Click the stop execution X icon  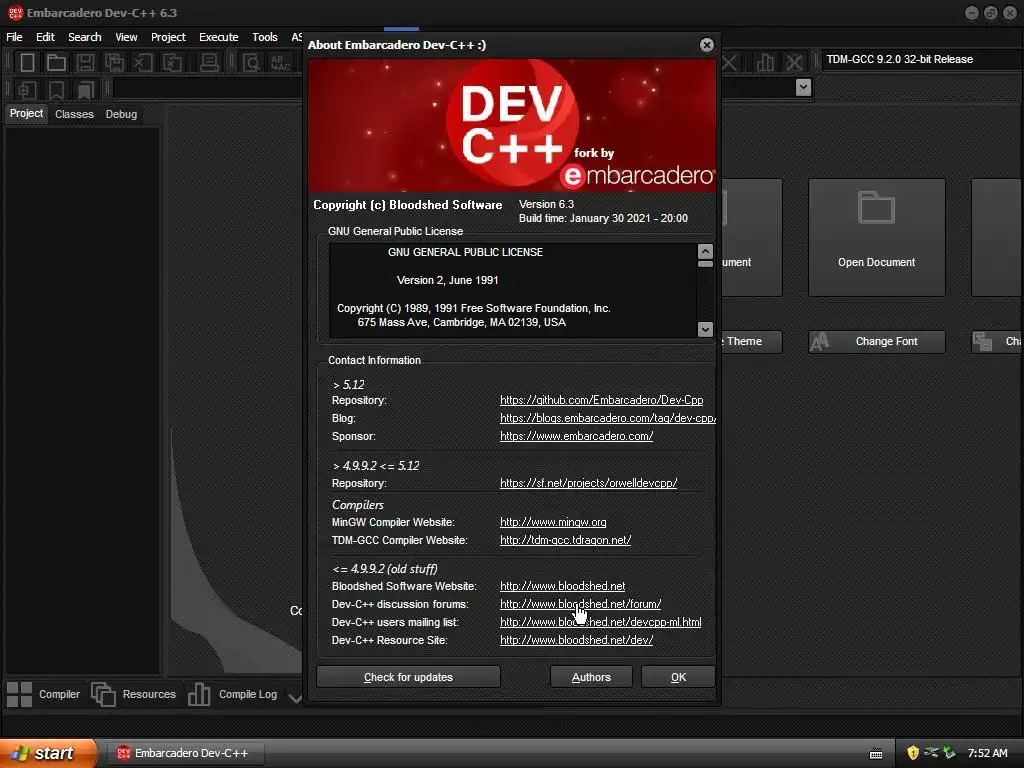[729, 63]
